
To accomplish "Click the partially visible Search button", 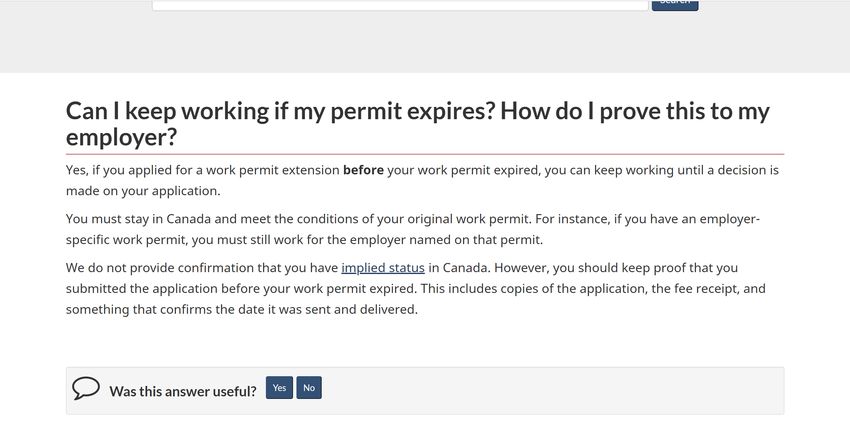I will click(x=675, y=5).
